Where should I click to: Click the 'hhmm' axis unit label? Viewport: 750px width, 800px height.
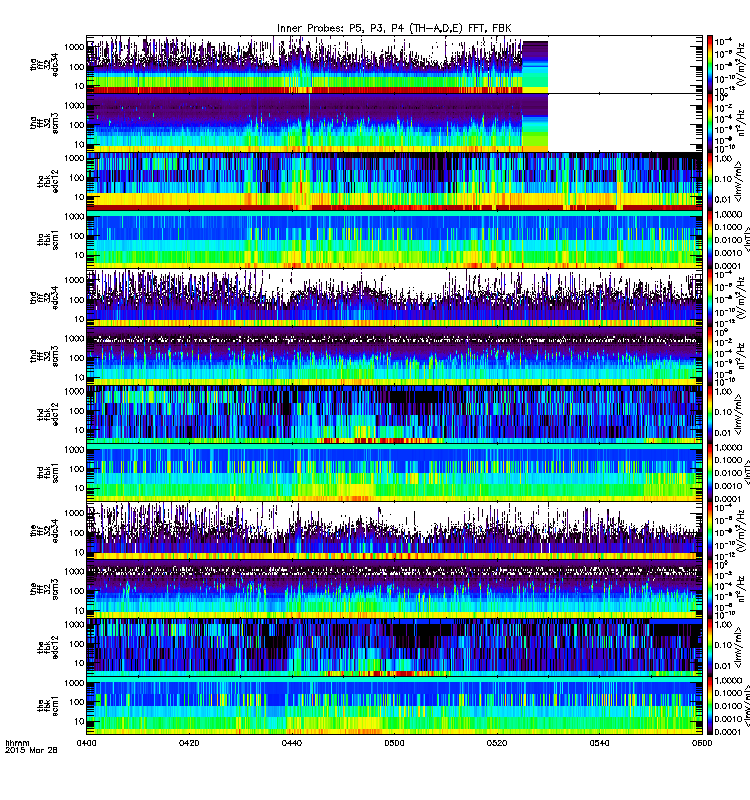pos(17,743)
